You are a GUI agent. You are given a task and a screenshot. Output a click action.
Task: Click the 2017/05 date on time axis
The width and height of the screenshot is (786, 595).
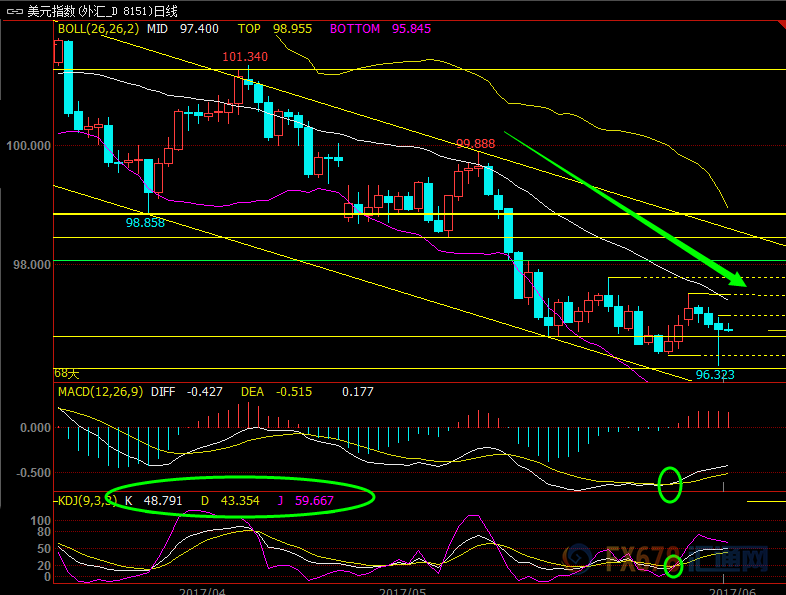(x=403, y=589)
